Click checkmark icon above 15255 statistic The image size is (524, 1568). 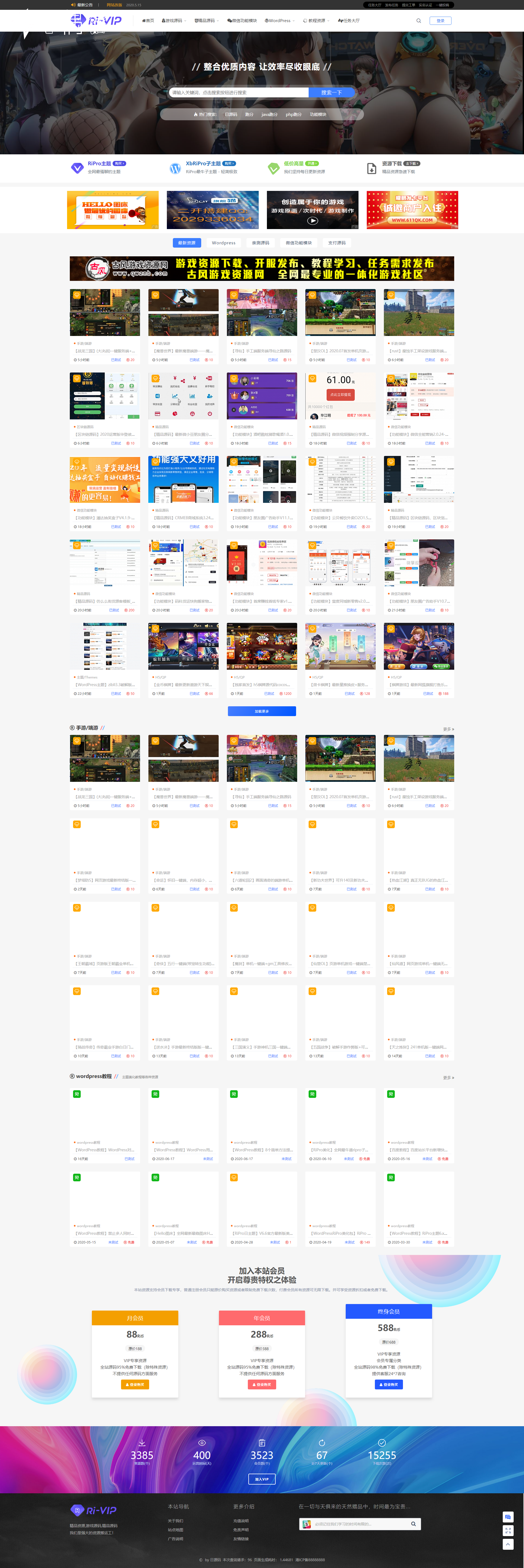[x=382, y=1443]
